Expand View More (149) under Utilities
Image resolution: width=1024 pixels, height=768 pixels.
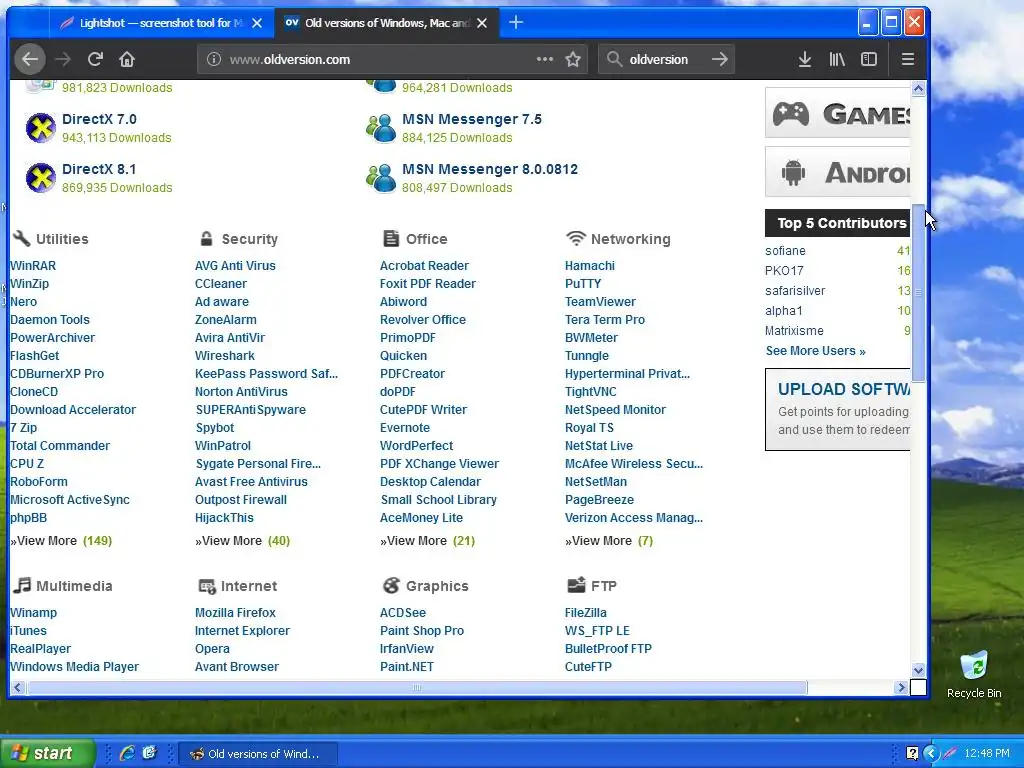click(x=61, y=541)
